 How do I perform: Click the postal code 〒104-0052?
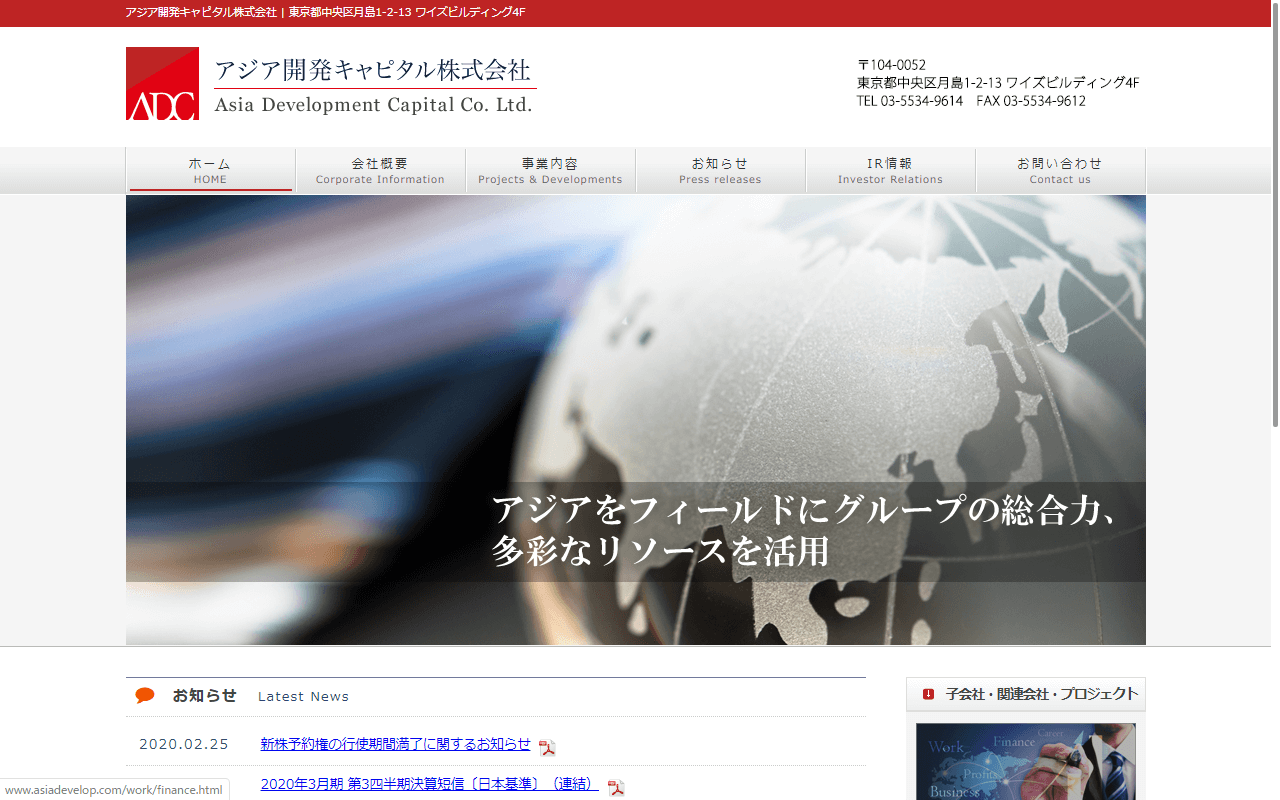click(x=891, y=66)
